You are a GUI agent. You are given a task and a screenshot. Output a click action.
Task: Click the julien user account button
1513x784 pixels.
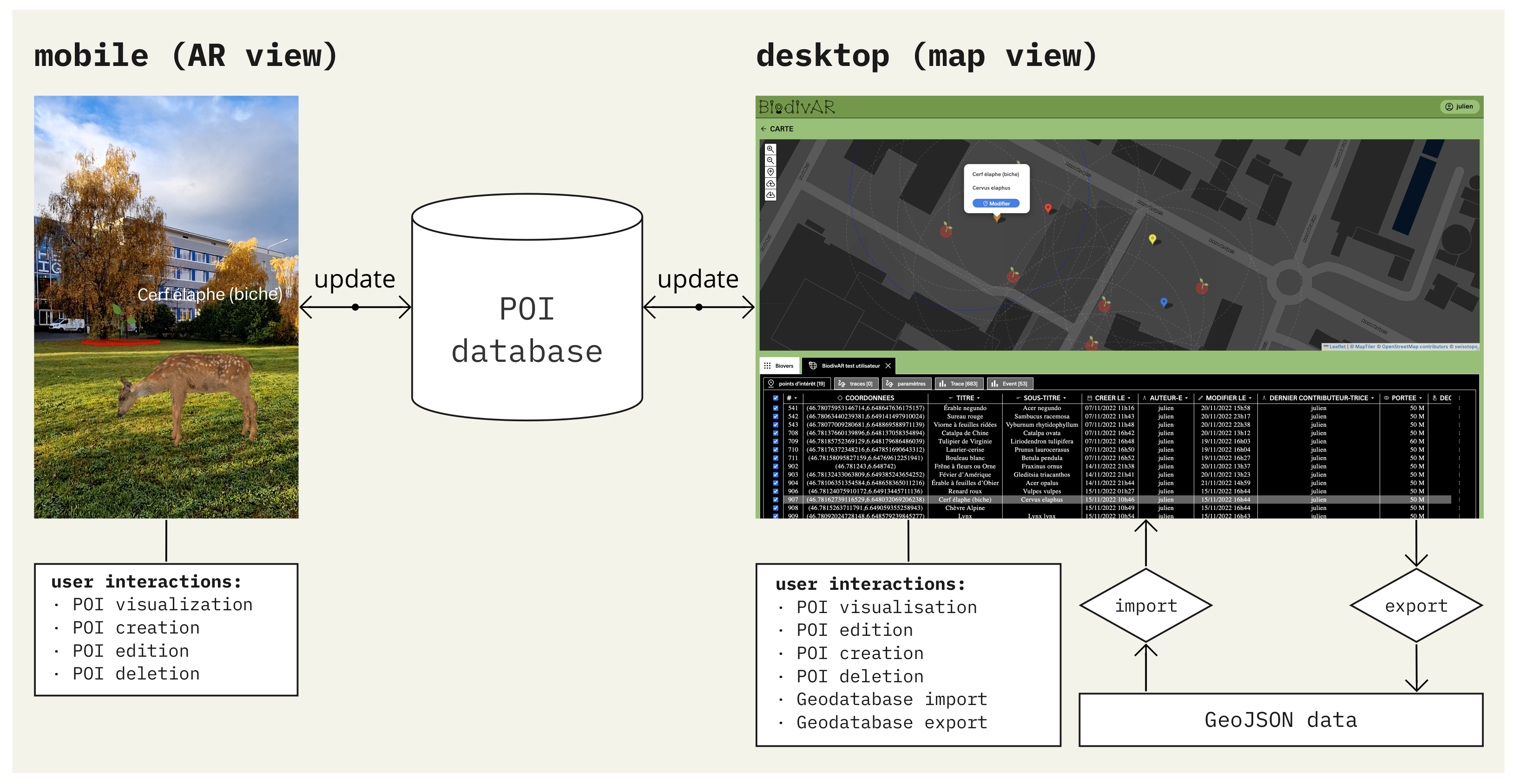click(1460, 106)
